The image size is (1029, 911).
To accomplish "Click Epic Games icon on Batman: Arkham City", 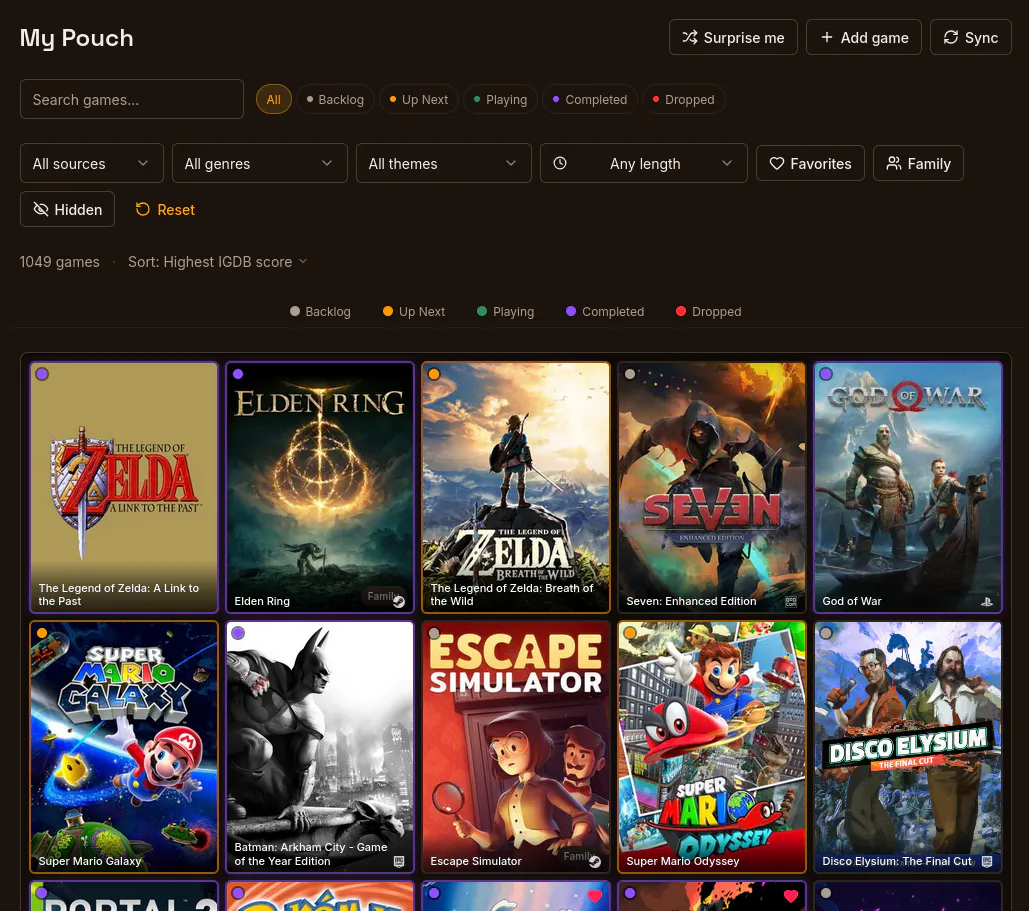I will [x=399, y=861].
